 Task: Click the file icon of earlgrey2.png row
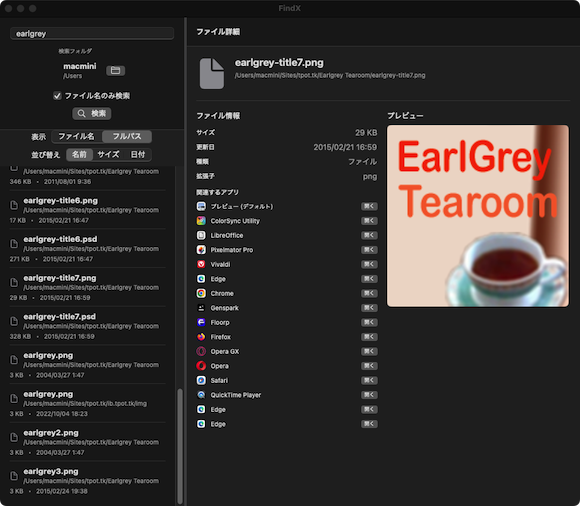(x=14, y=437)
